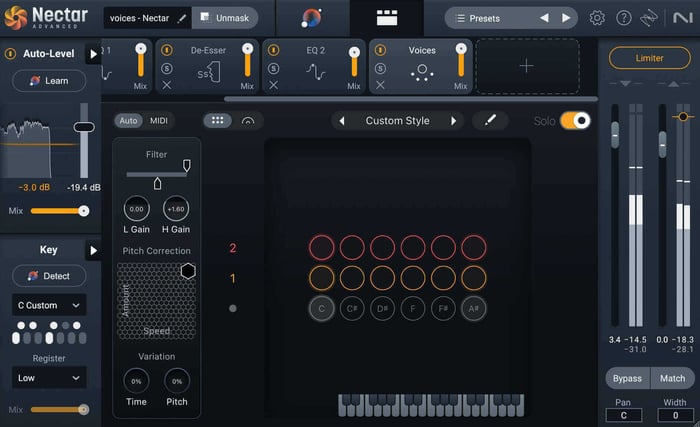Click the Learn button
This screenshot has width=700, height=427.
(x=49, y=81)
